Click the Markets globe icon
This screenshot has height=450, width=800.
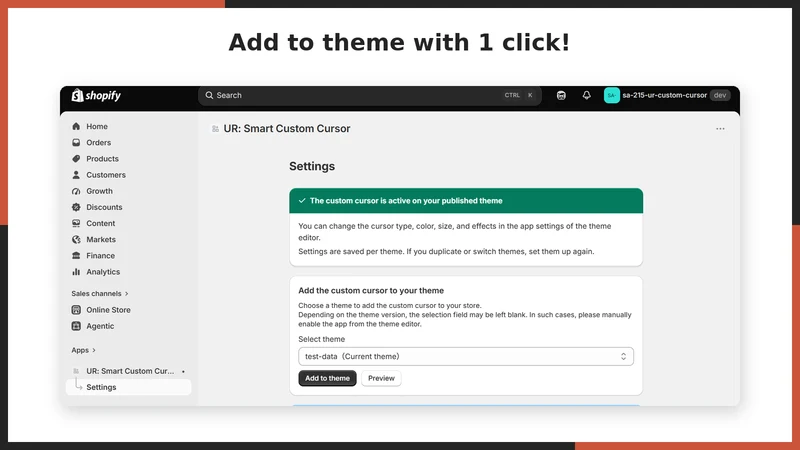[x=76, y=239]
